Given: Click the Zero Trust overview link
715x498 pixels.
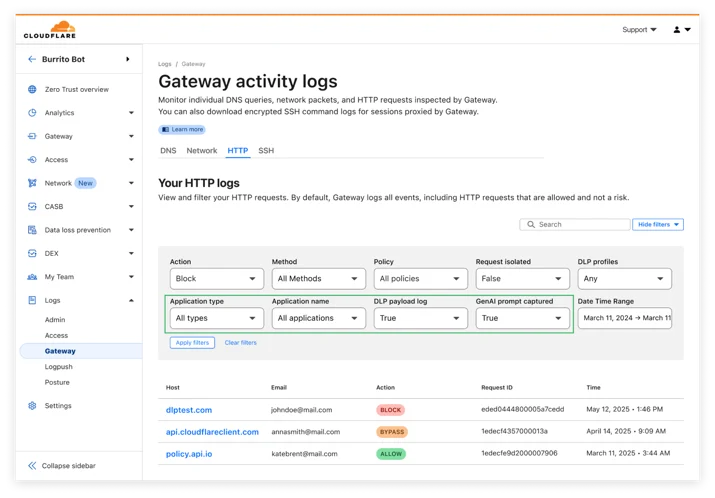Looking at the screenshot, I should pyautogui.click(x=77, y=89).
